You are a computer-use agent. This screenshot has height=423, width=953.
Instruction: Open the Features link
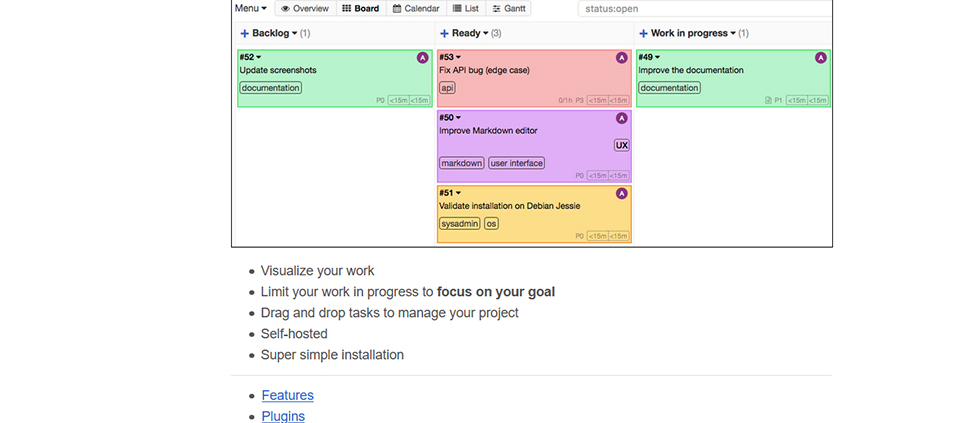287,395
